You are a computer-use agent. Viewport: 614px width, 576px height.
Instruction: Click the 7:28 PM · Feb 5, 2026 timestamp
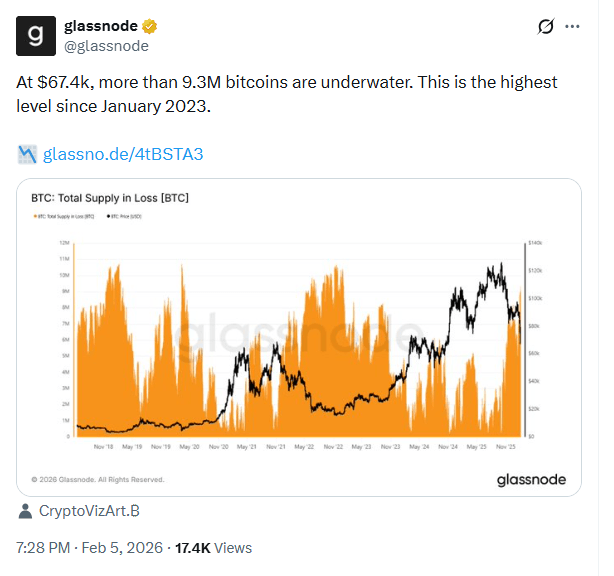tap(84, 548)
